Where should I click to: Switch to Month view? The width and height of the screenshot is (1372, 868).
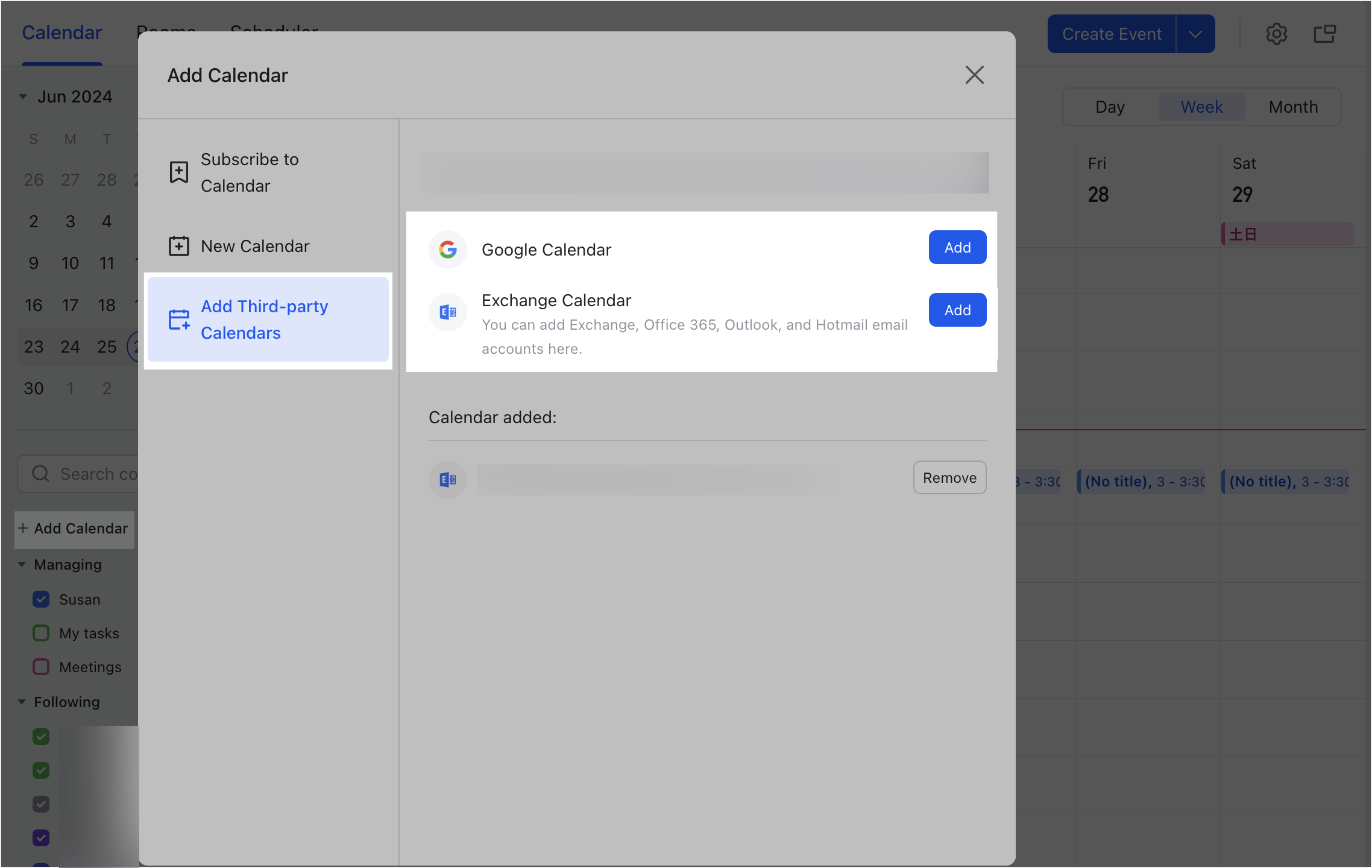click(x=1293, y=107)
